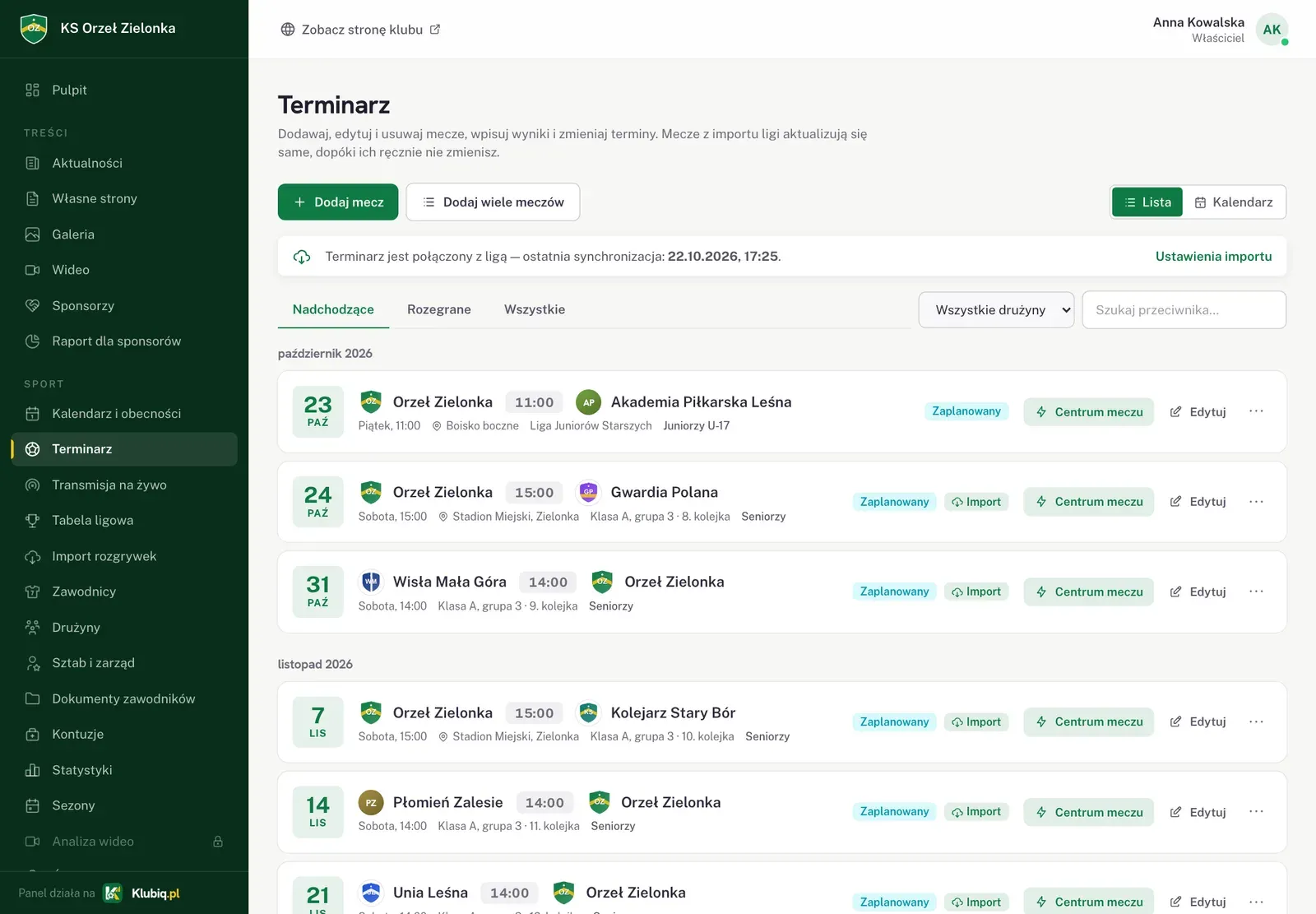Open Kontuzje medical kit icon
This screenshot has width=1316, height=914.
[33, 734]
